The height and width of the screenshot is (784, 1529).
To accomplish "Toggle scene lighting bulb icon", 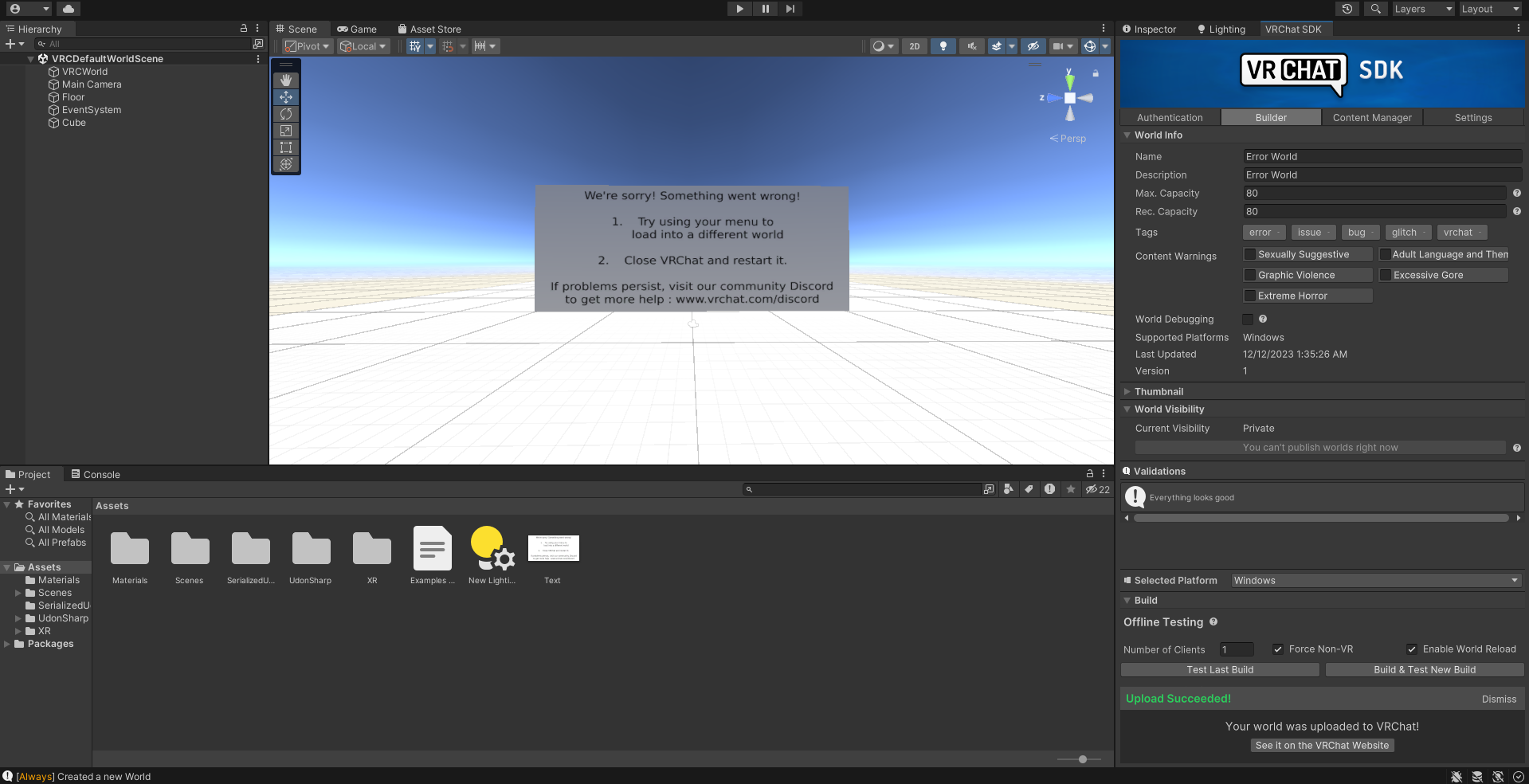I will [943, 46].
